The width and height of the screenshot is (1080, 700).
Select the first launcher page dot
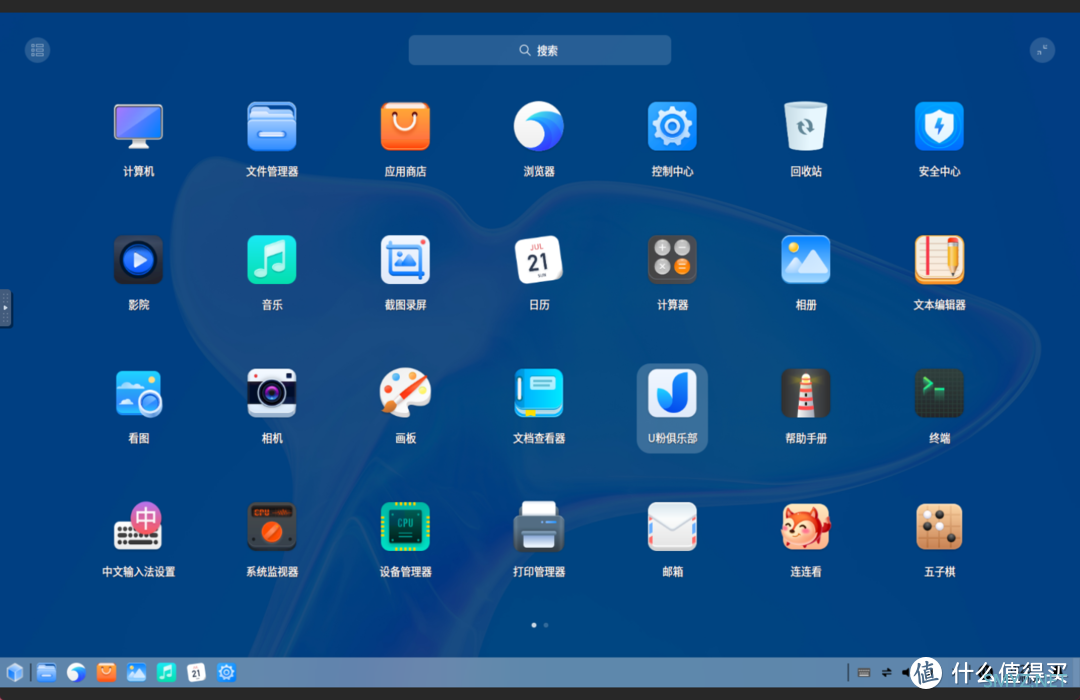point(534,625)
